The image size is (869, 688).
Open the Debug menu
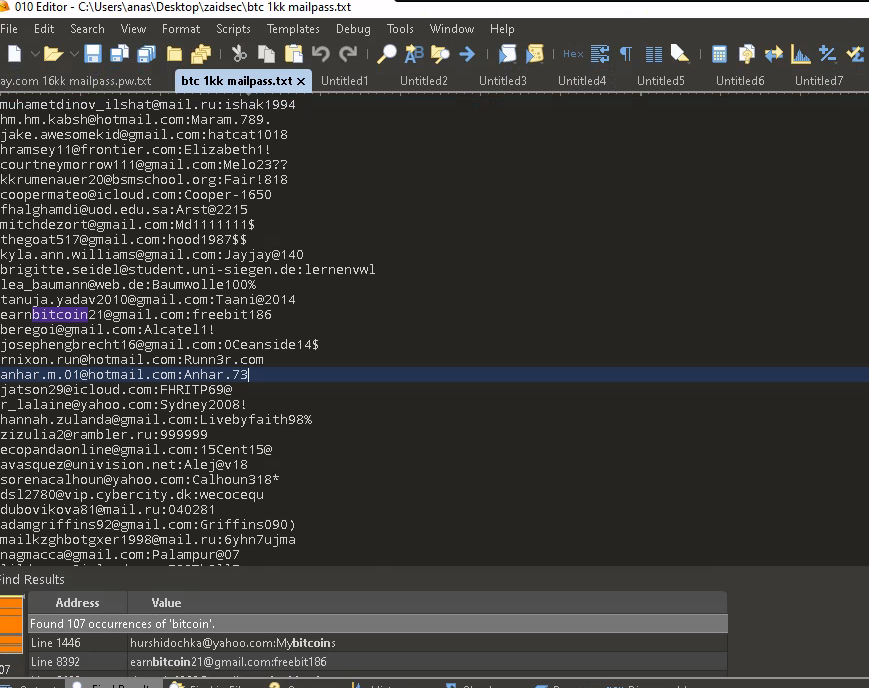[x=353, y=29]
